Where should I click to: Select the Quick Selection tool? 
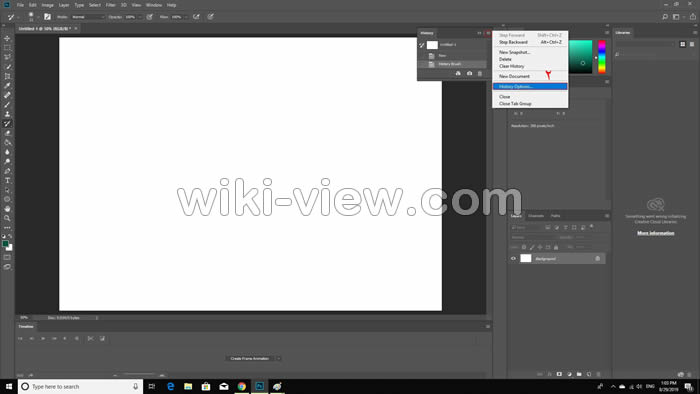point(7,67)
